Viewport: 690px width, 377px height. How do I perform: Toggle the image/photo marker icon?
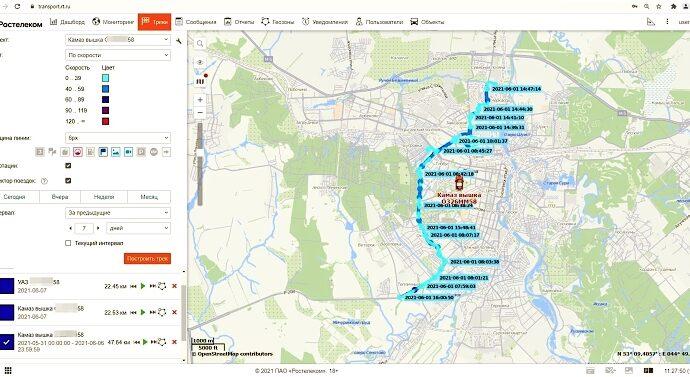coord(116,152)
